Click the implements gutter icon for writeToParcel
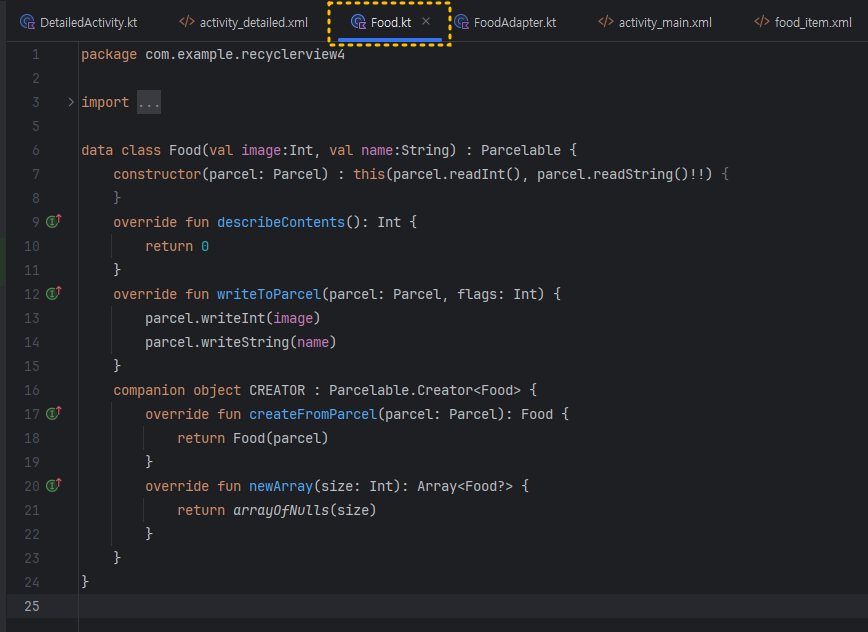Image resolution: width=868 pixels, height=632 pixels. [x=53, y=293]
